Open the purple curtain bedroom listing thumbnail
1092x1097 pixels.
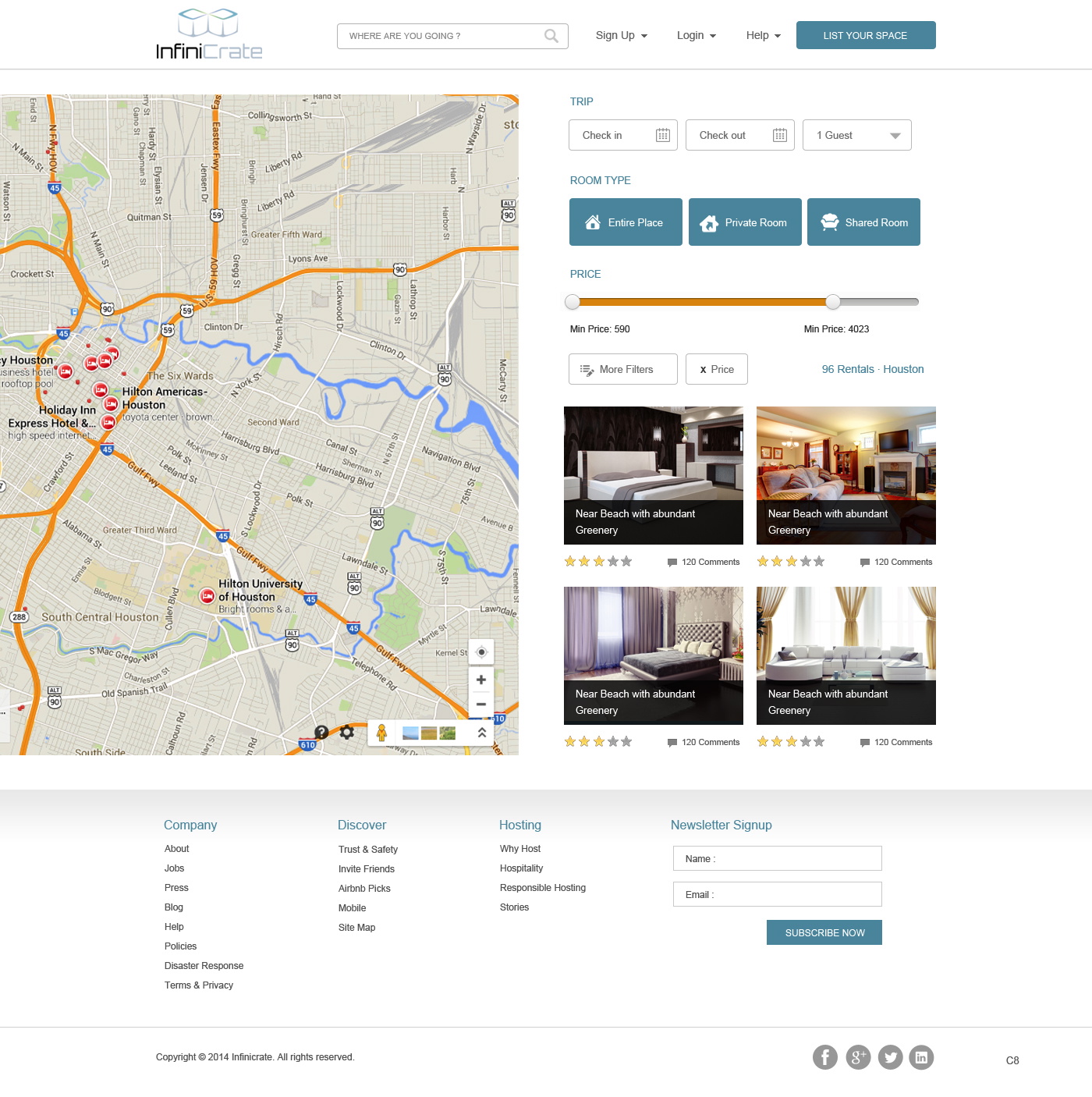[x=654, y=655]
